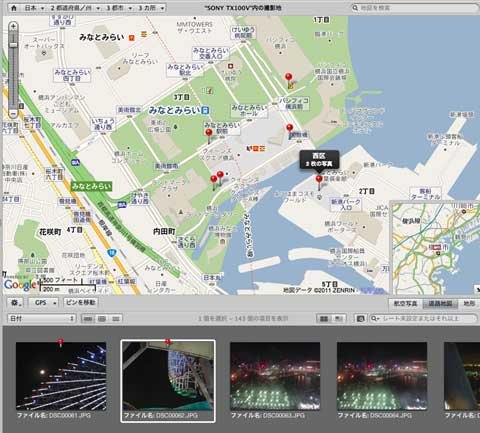Viewport: 480px width, 433px height.
Task: Switch browser to list view
Action: click(x=116, y=319)
